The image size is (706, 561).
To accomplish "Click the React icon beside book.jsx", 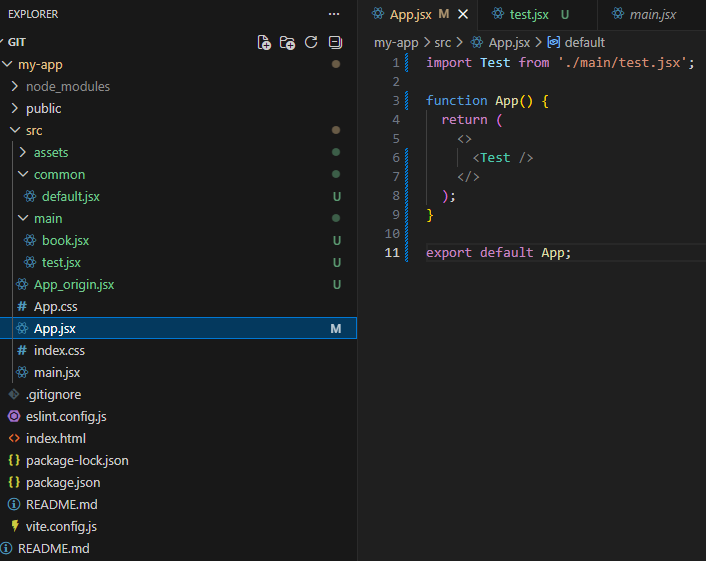I will pos(30,240).
